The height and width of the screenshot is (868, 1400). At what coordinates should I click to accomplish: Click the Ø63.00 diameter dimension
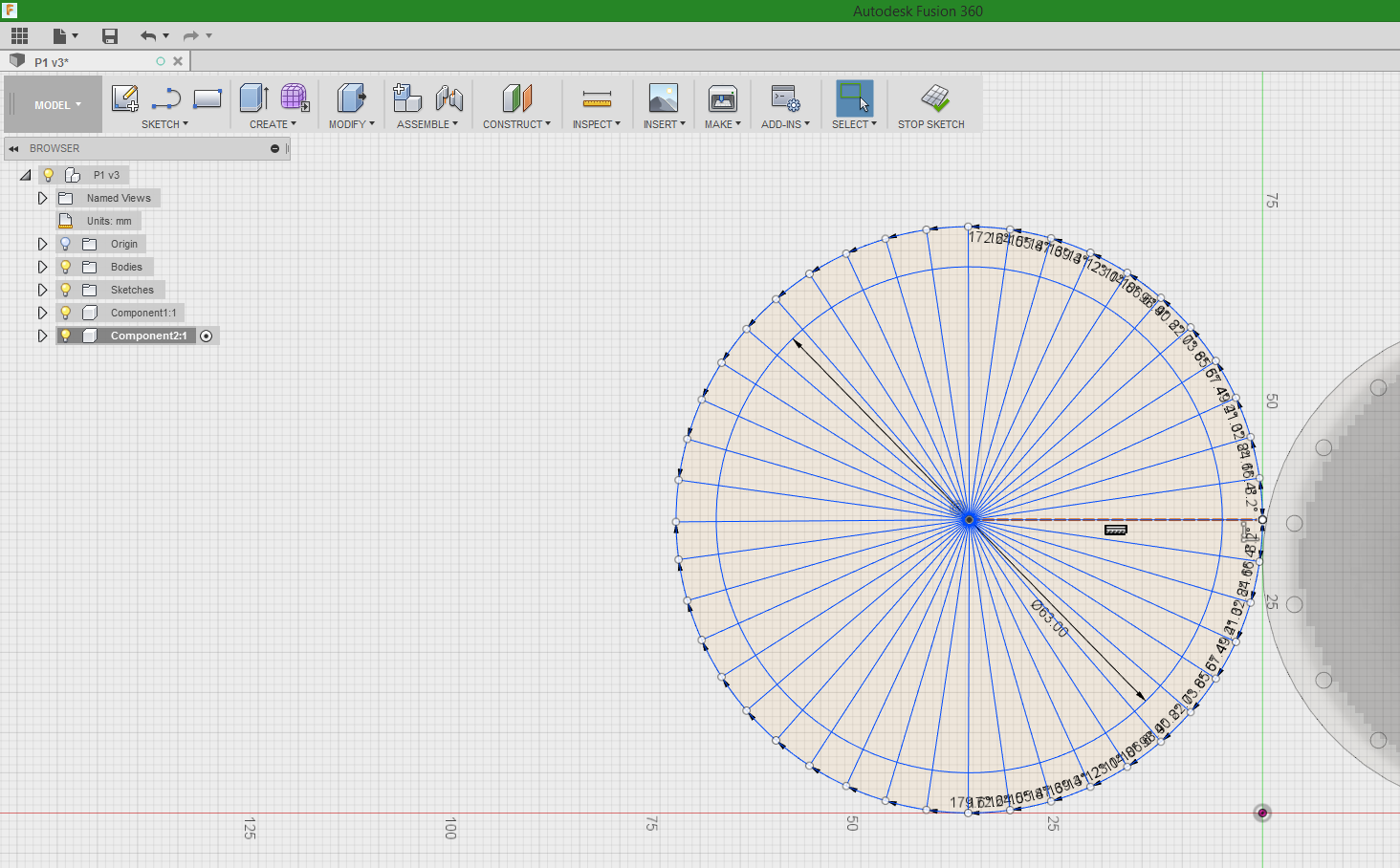click(x=1049, y=618)
